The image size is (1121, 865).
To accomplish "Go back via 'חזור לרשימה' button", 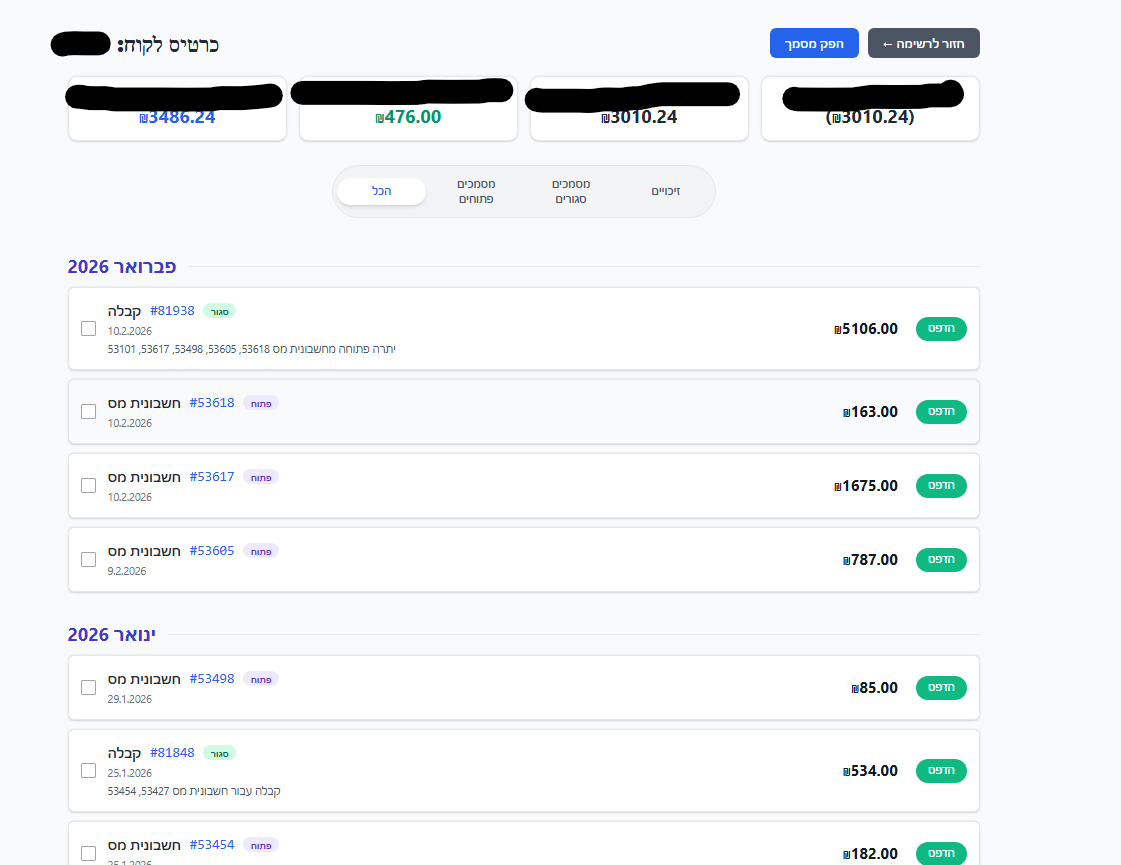I will click(x=923, y=43).
